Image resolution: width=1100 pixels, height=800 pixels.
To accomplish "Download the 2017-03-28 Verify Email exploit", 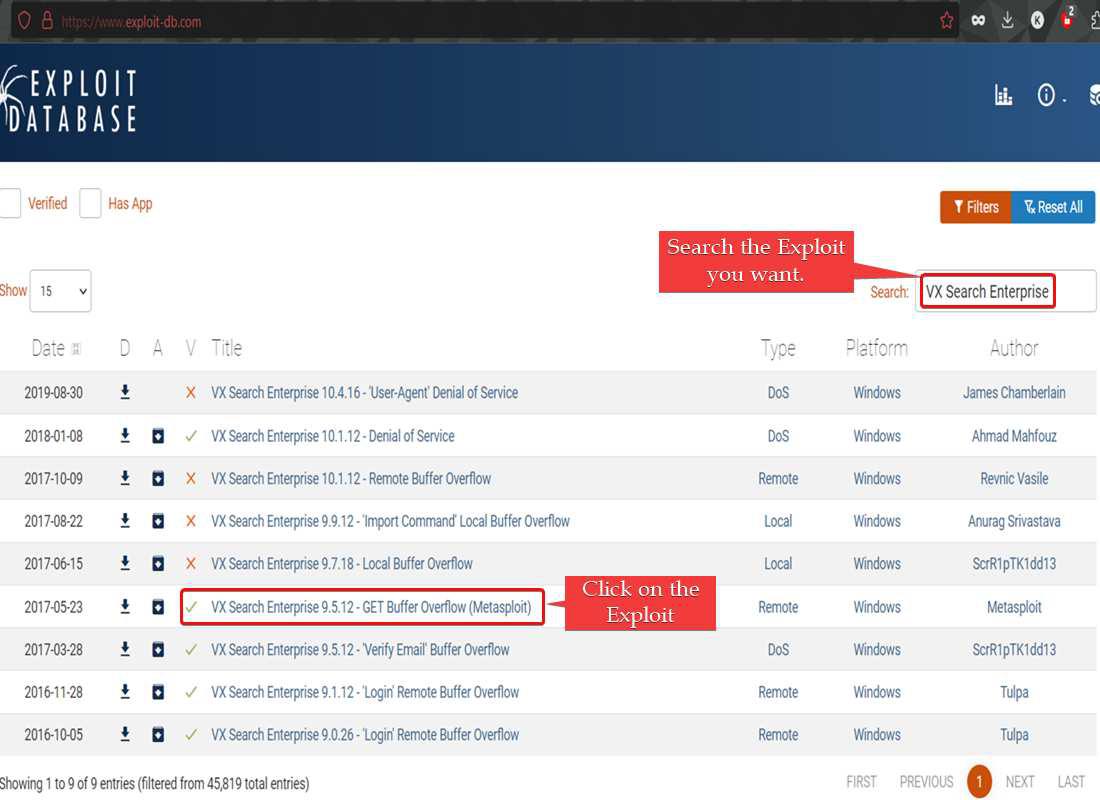I will coord(125,649).
